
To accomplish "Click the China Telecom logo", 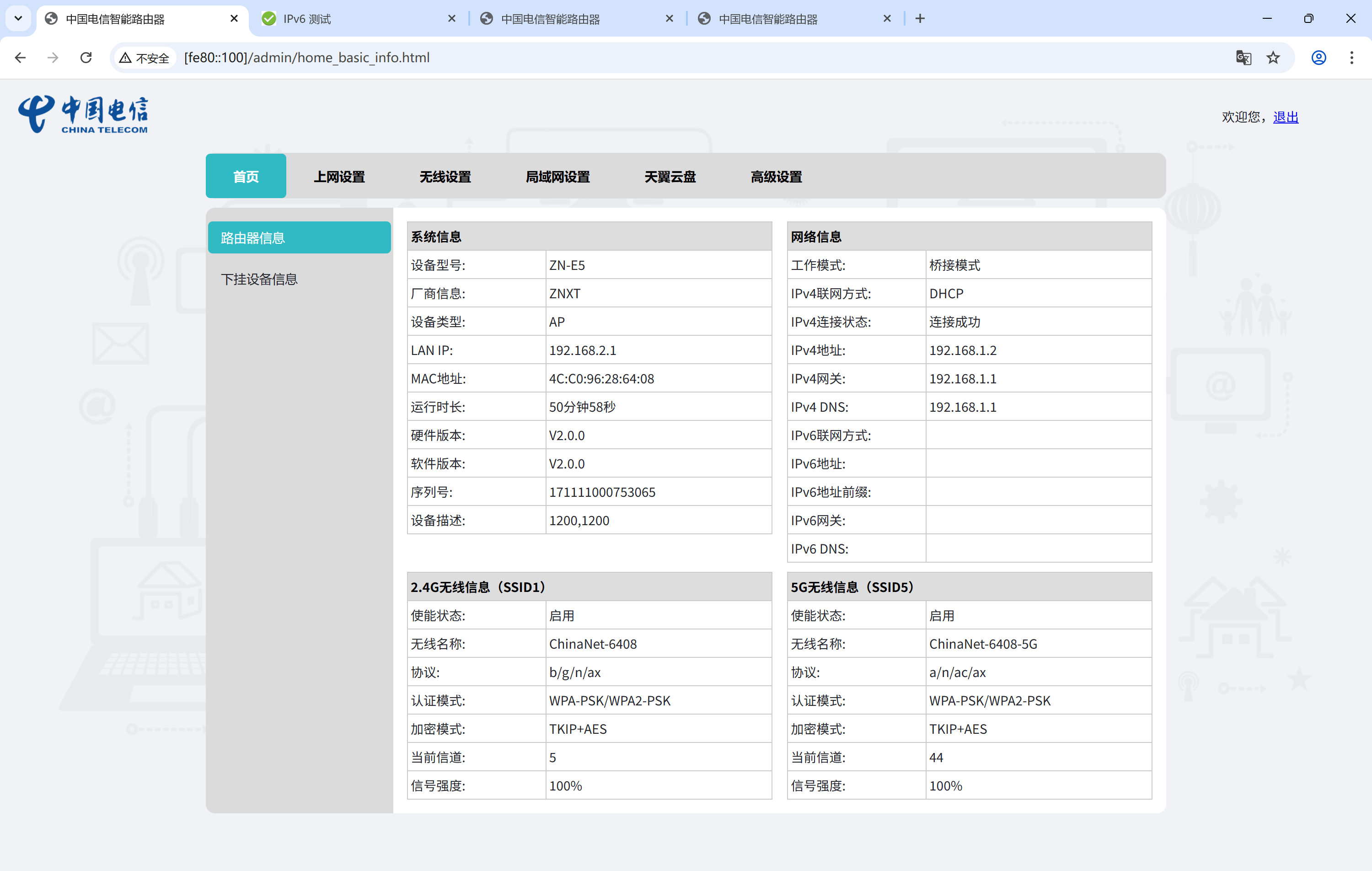I will pyautogui.click(x=83, y=114).
